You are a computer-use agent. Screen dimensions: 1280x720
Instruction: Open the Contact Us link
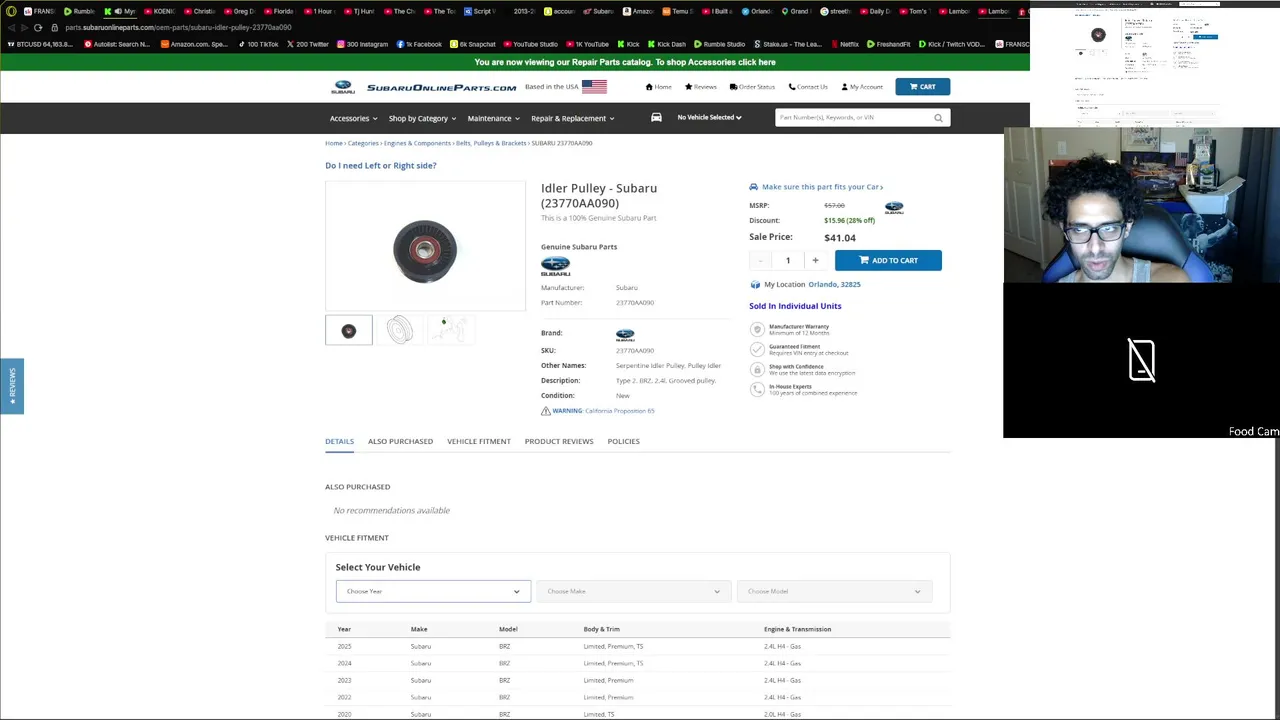(808, 87)
